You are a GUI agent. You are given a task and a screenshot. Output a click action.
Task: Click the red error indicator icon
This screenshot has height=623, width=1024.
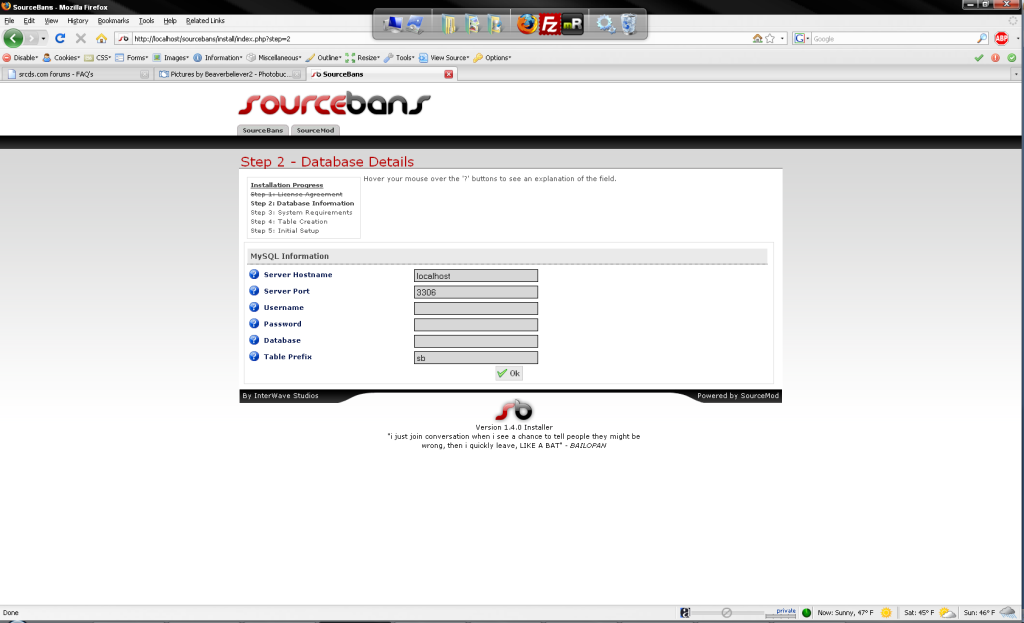[x=995, y=57]
